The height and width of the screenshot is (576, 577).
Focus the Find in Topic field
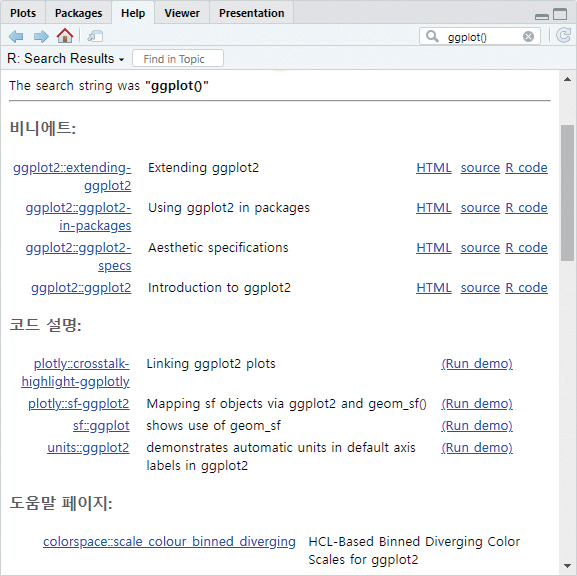[x=178, y=59]
